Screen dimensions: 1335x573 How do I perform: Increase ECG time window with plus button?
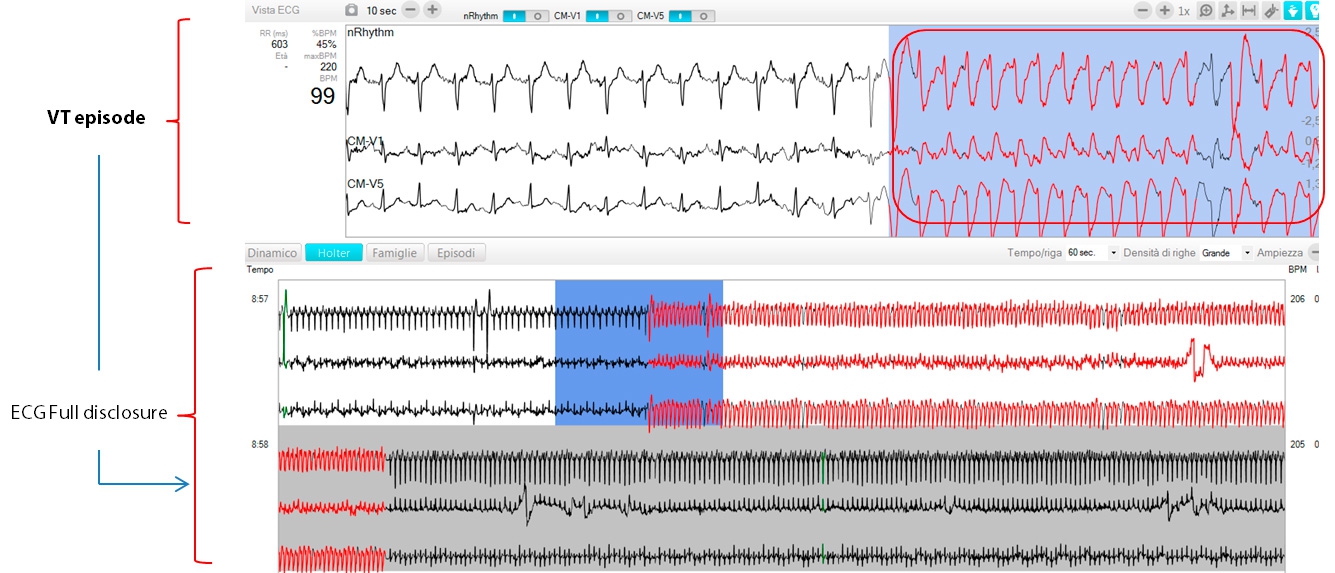[x=432, y=10]
